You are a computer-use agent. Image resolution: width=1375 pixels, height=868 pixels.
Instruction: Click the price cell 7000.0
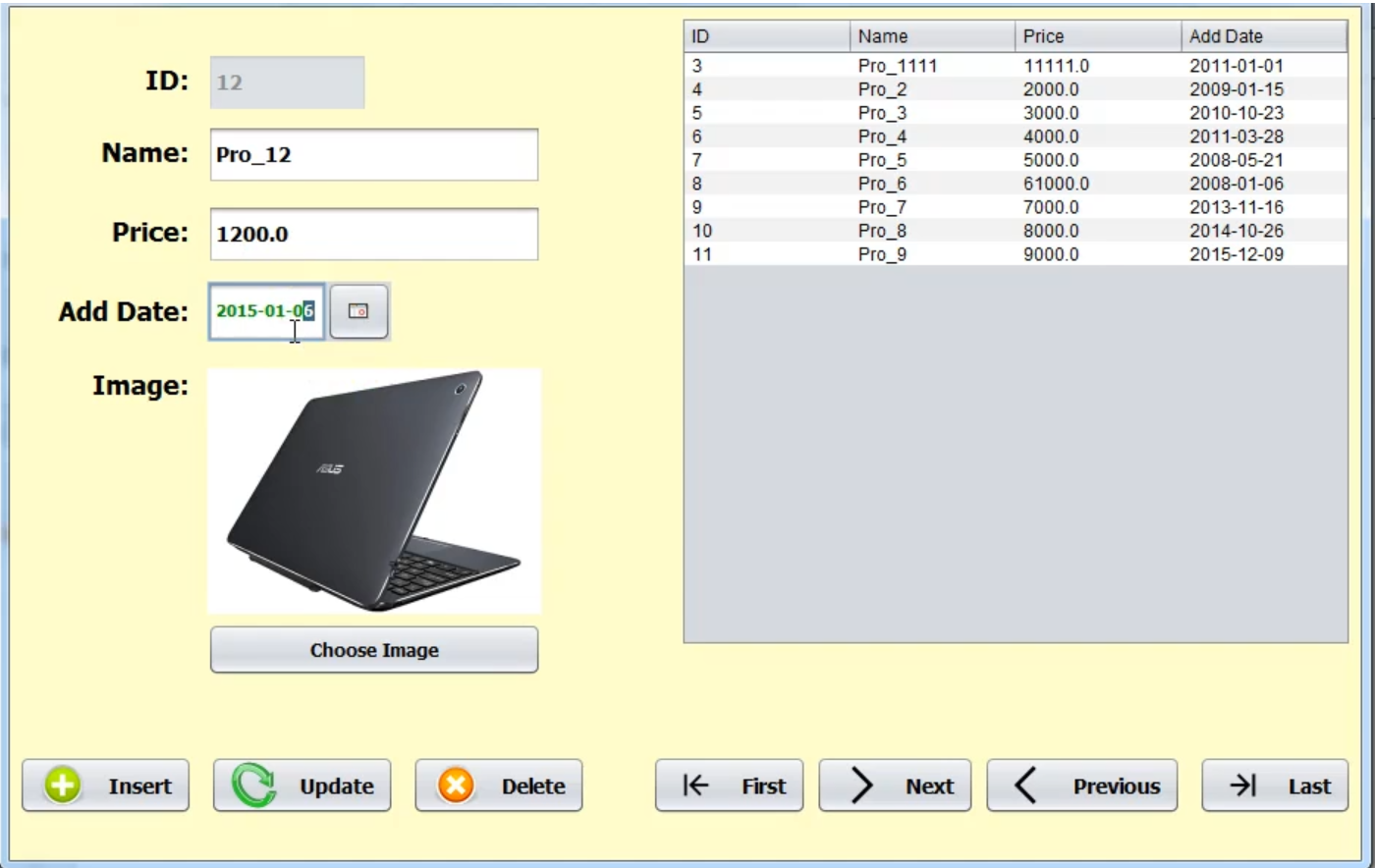[x=1098, y=207]
